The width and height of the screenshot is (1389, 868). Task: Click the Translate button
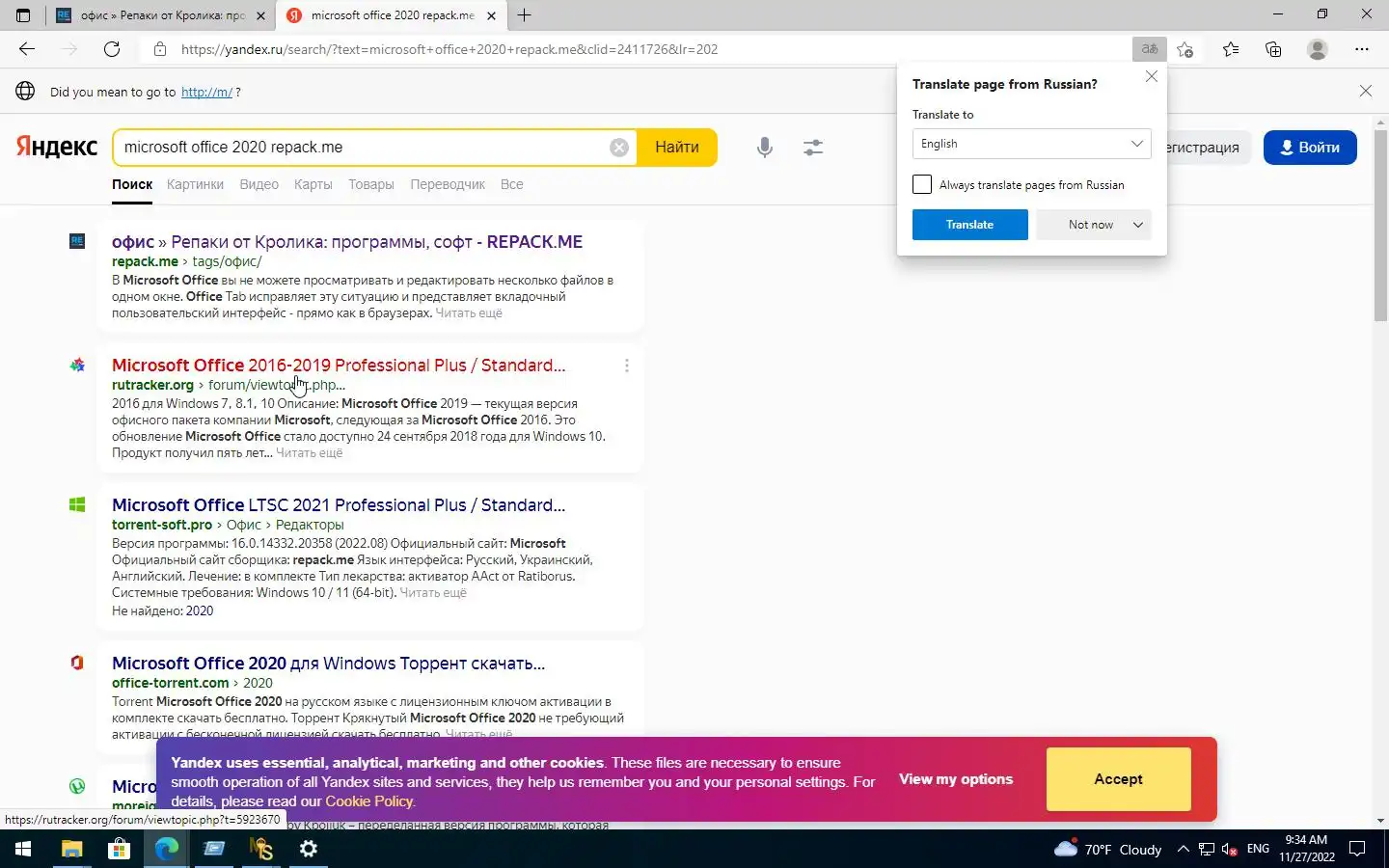[969, 225]
